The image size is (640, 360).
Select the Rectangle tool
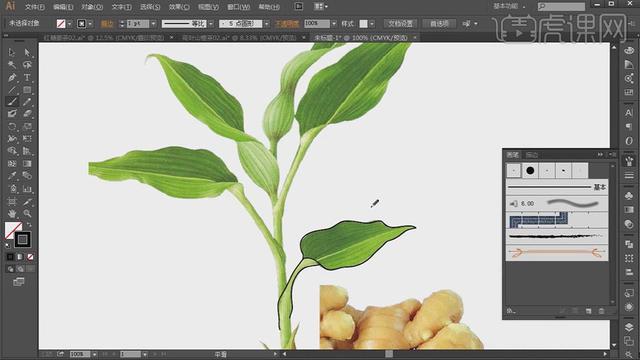27,89
